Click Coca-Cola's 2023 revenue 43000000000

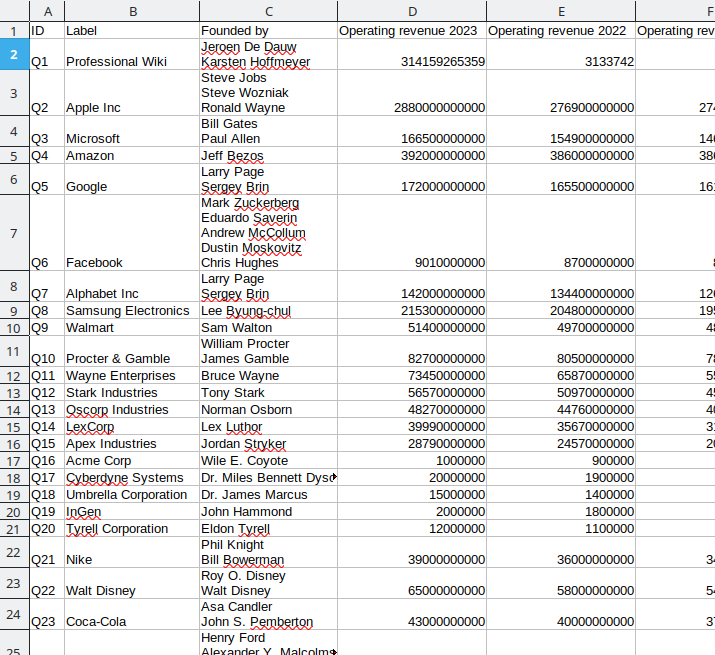(x=412, y=614)
